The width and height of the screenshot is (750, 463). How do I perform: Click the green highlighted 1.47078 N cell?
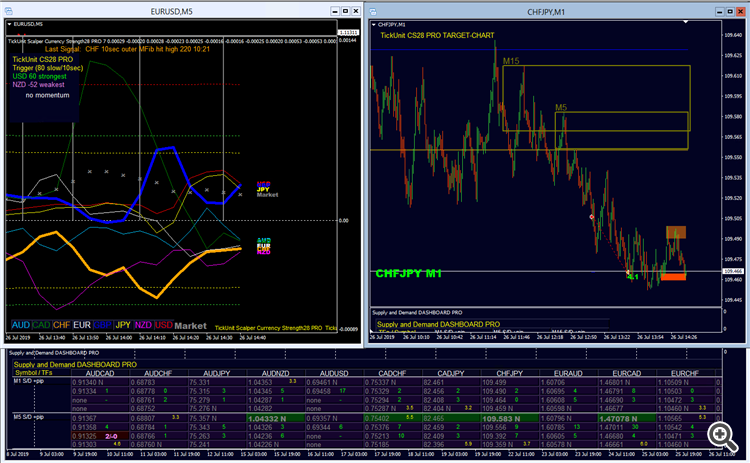click(x=627, y=419)
